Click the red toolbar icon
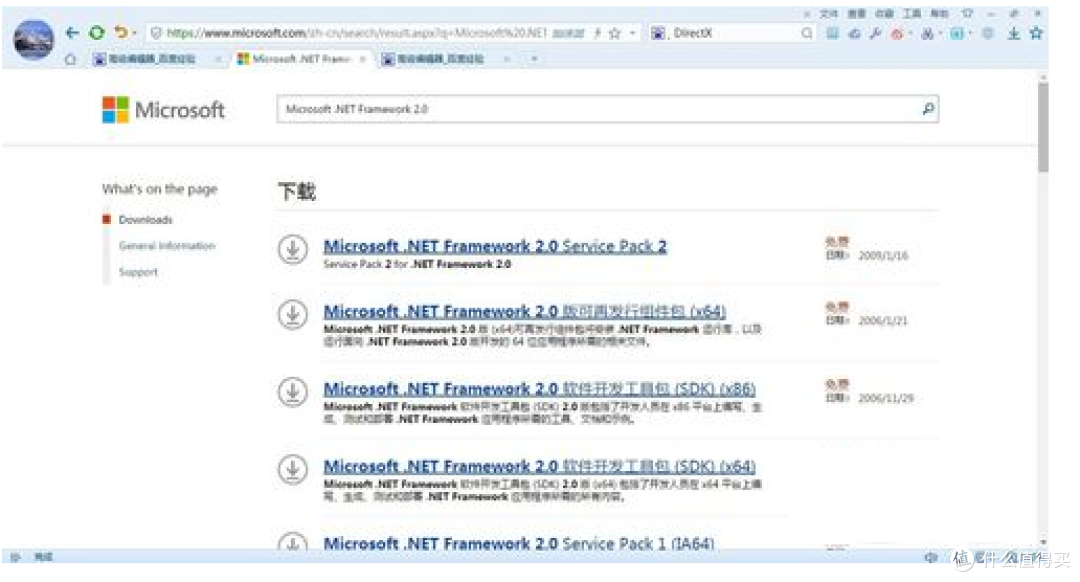Image resolution: width=1080 pixels, height=582 pixels. [x=897, y=33]
